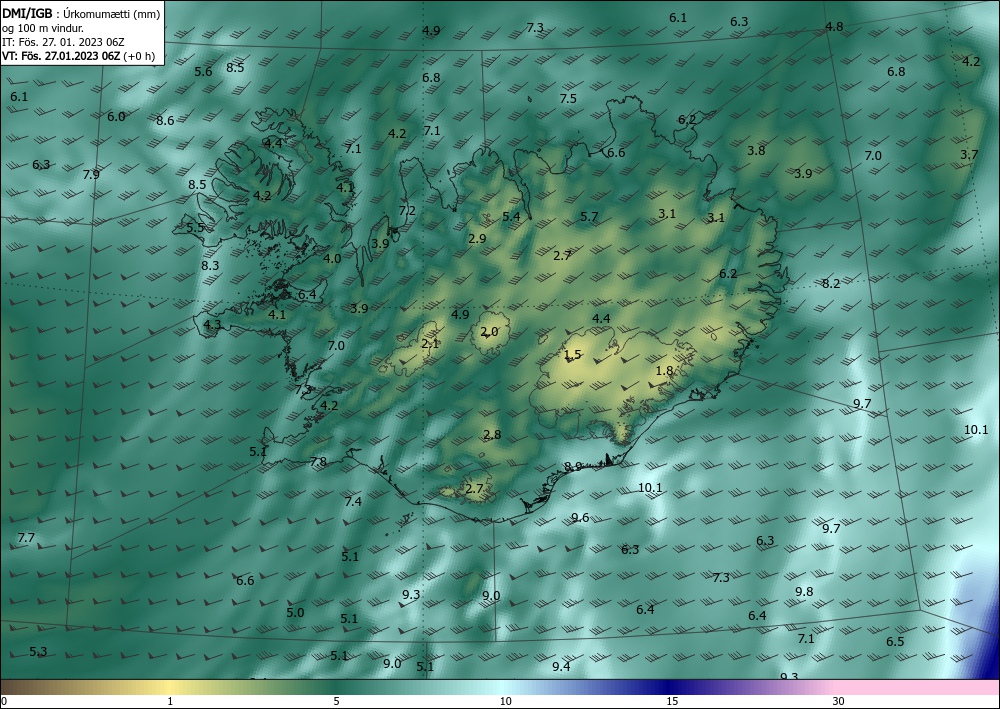
Task: Click the '30' tick on the colour scale
Action: click(839, 701)
